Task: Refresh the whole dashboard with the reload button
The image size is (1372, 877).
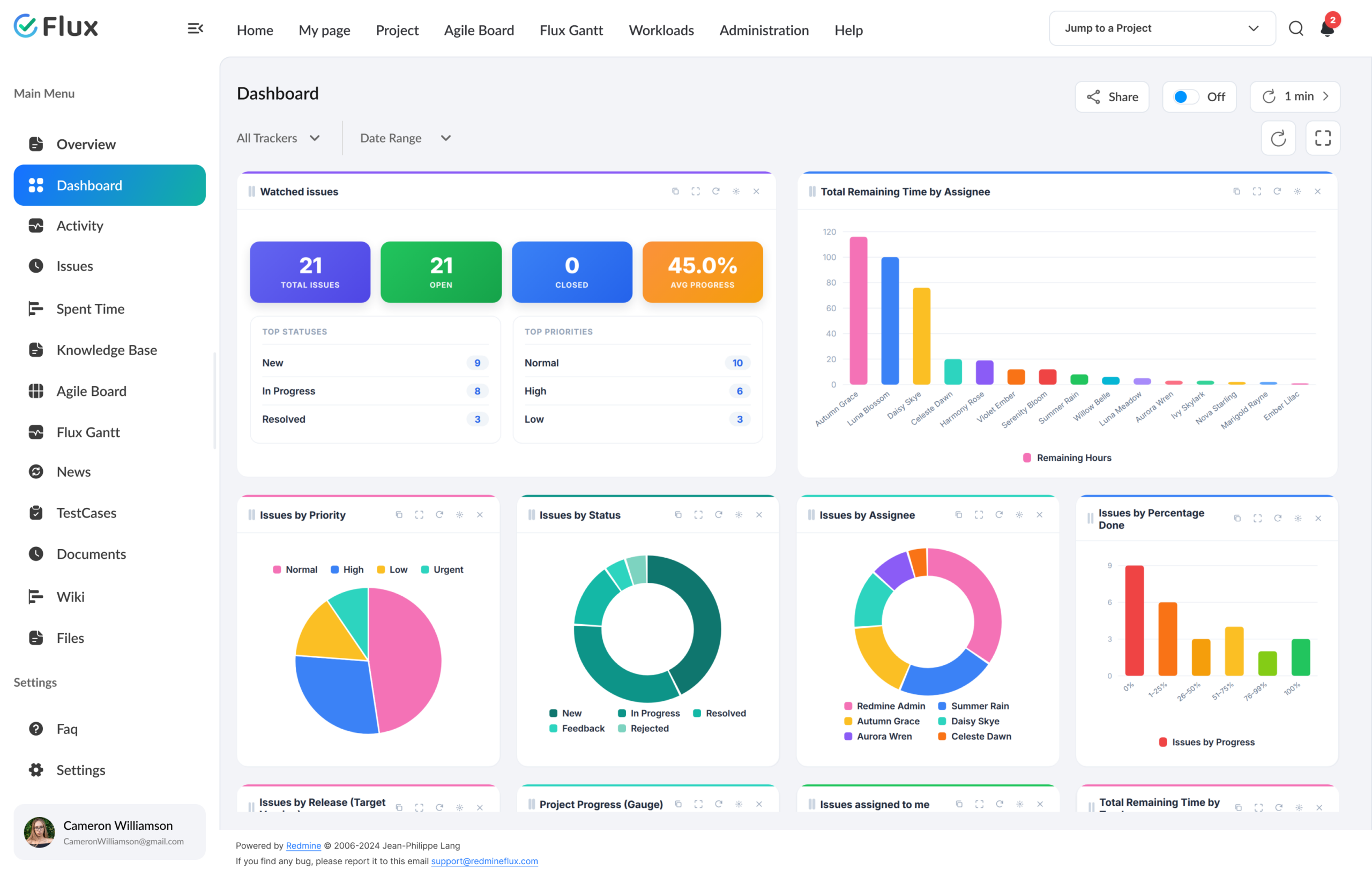Action: [1278, 138]
